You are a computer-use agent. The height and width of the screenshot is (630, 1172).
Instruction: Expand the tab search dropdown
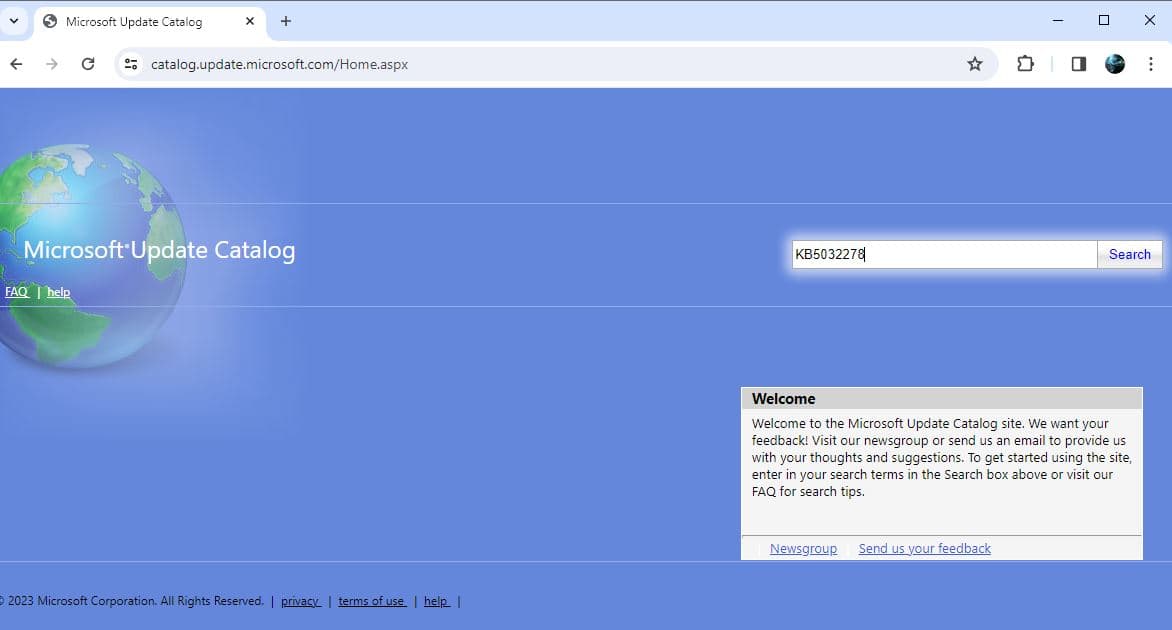(14, 21)
